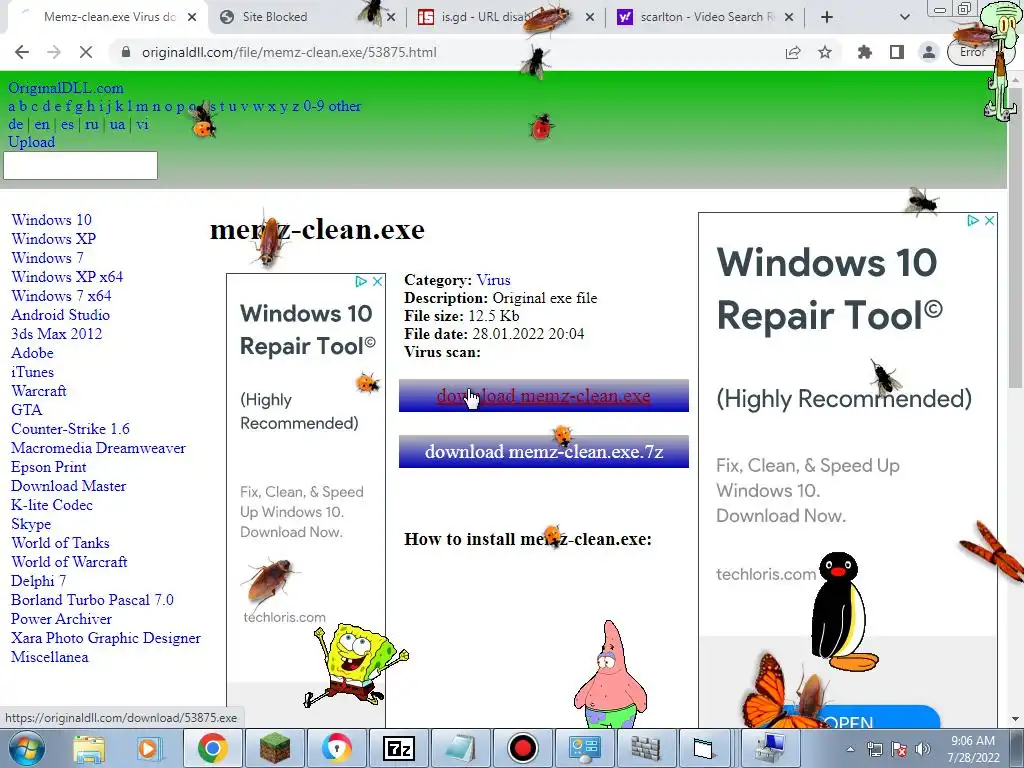Screen dimensions: 1024x768
Task: Click the address bar URL
Action: (x=289, y=52)
